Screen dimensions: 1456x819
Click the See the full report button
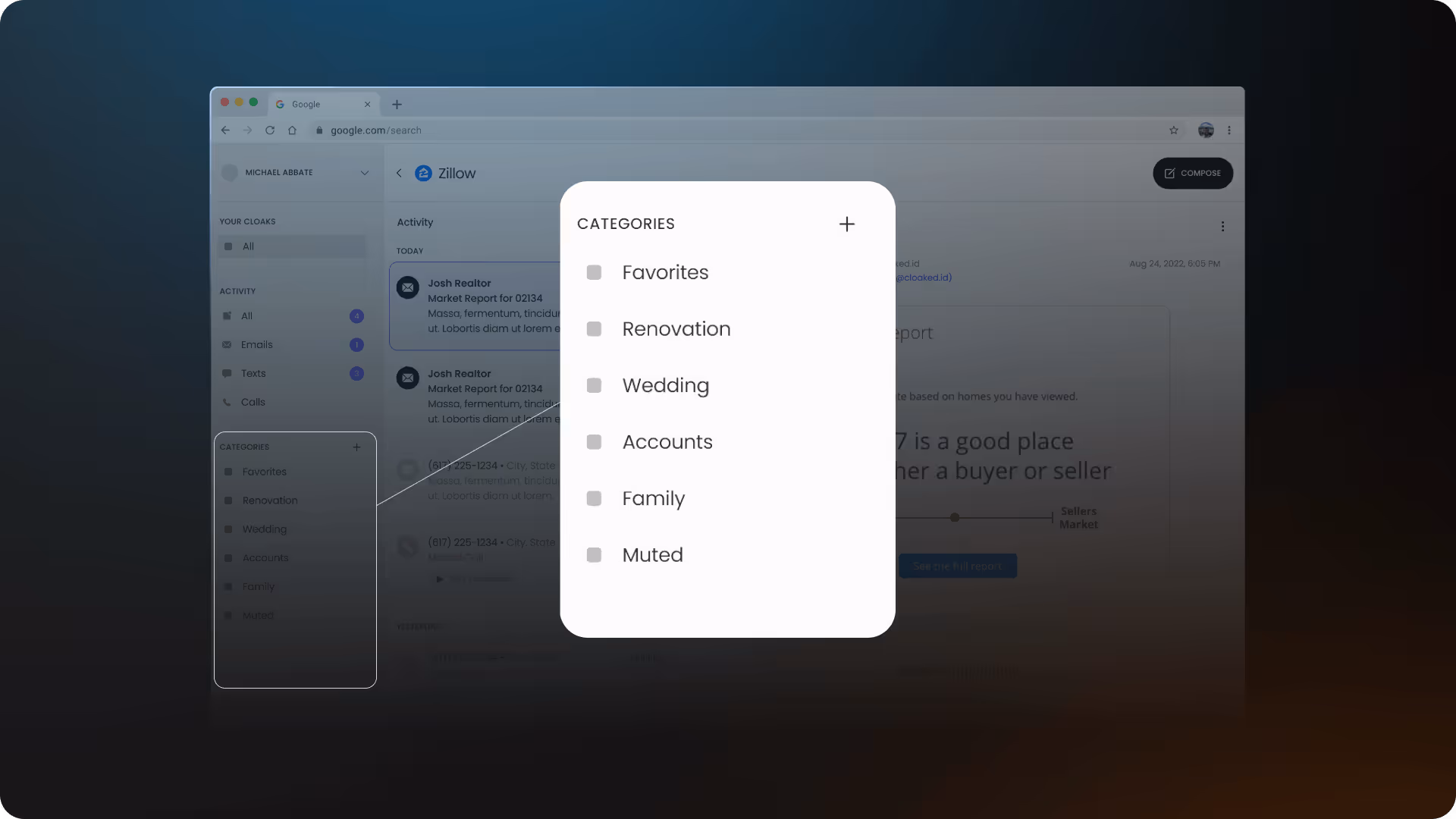coord(957,566)
